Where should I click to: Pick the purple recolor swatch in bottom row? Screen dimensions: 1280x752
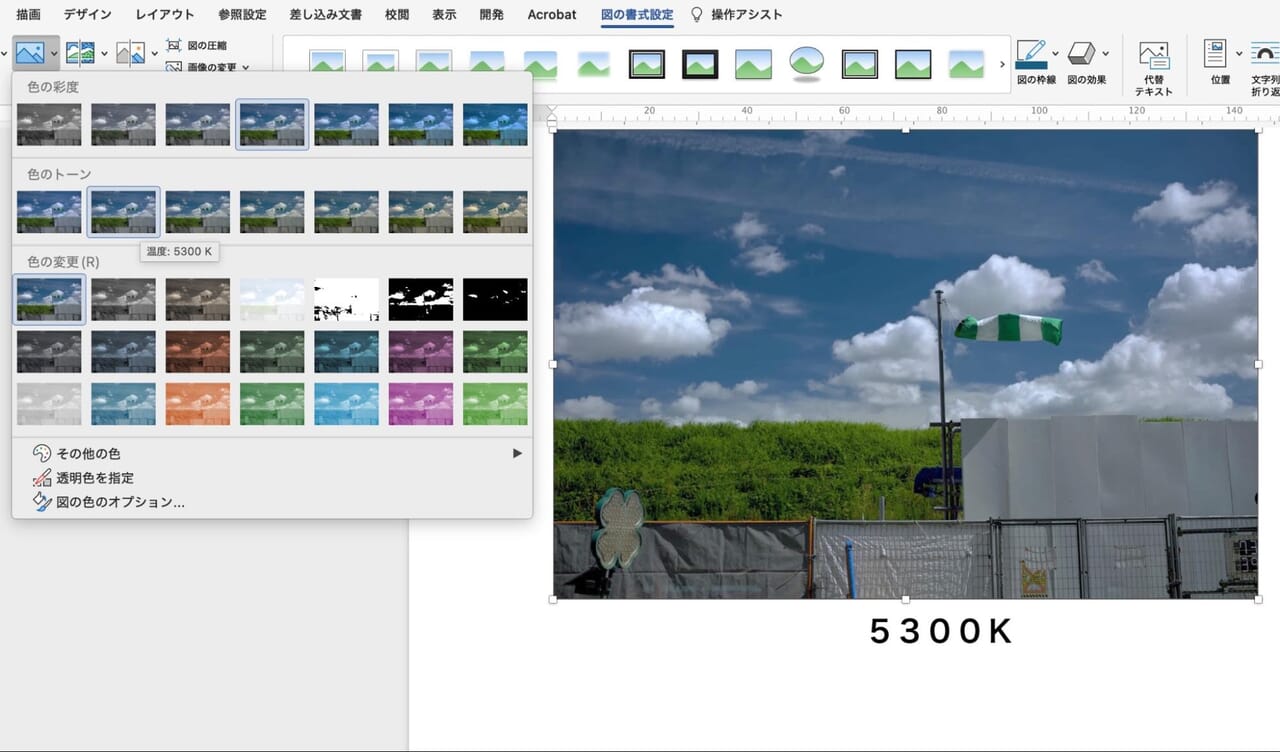(x=420, y=404)
